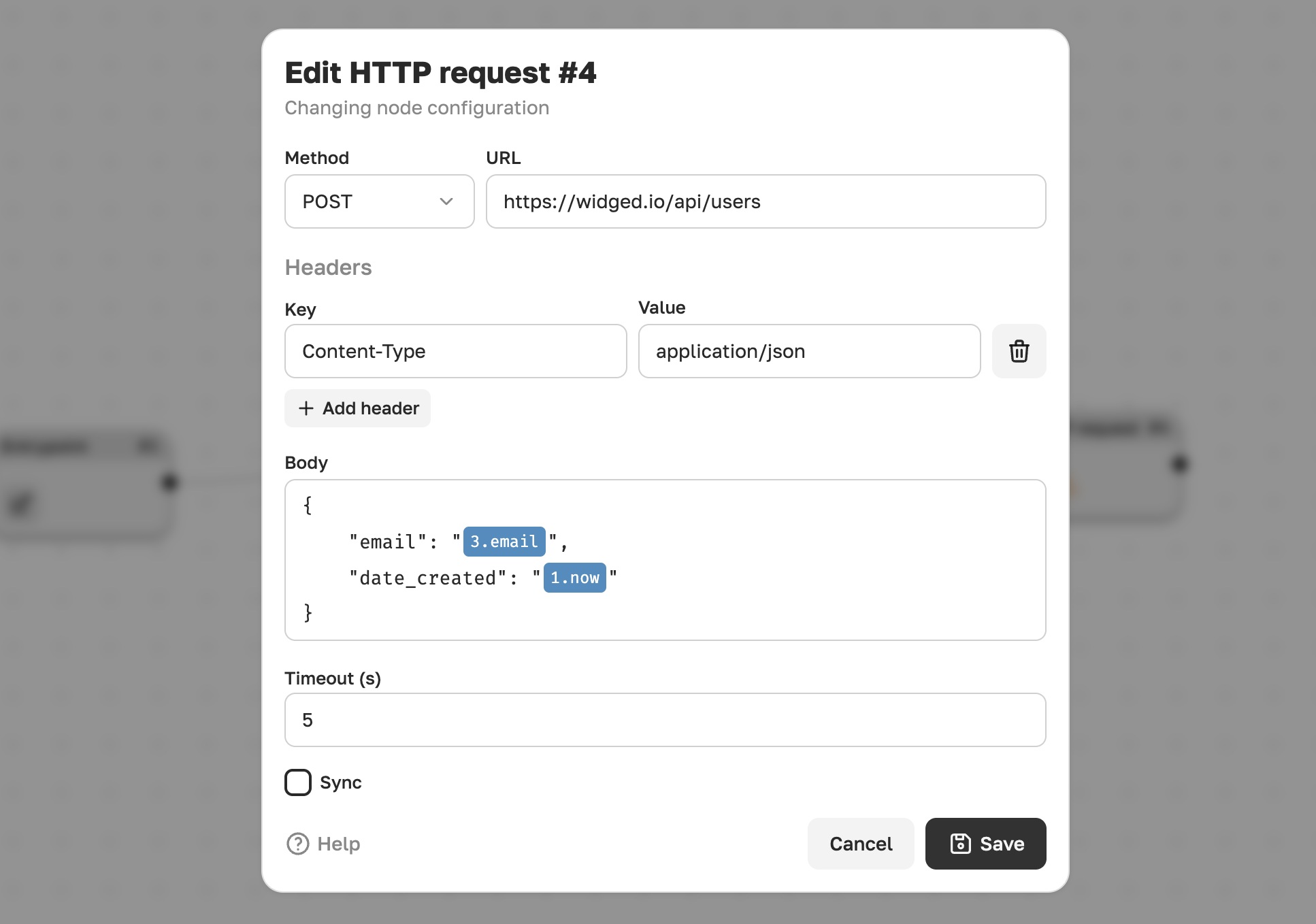Viewport: 1316px width, 924px height.
Task: Open the Method dropdown showing POST
Action: click(x=380, y=201)
